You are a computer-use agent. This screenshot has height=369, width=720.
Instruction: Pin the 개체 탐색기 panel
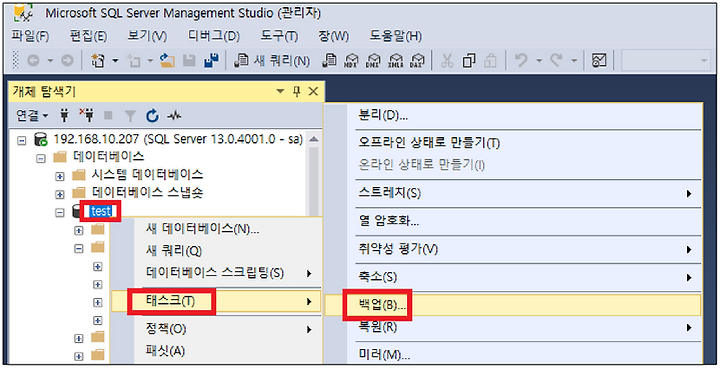[x=297, y=92]
